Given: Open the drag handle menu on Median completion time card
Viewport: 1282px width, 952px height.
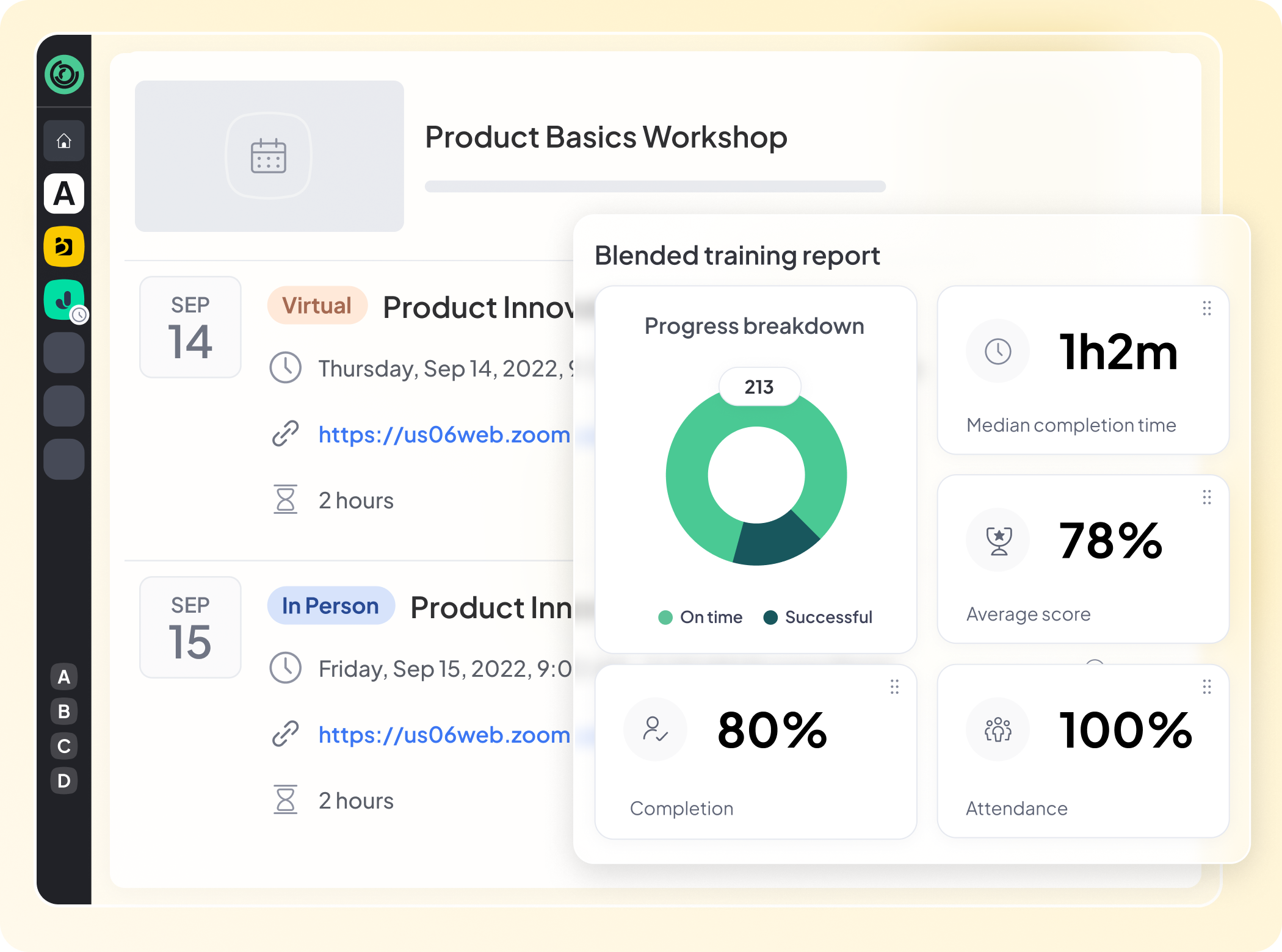Looking at the screenshot, I should 1207,309.
